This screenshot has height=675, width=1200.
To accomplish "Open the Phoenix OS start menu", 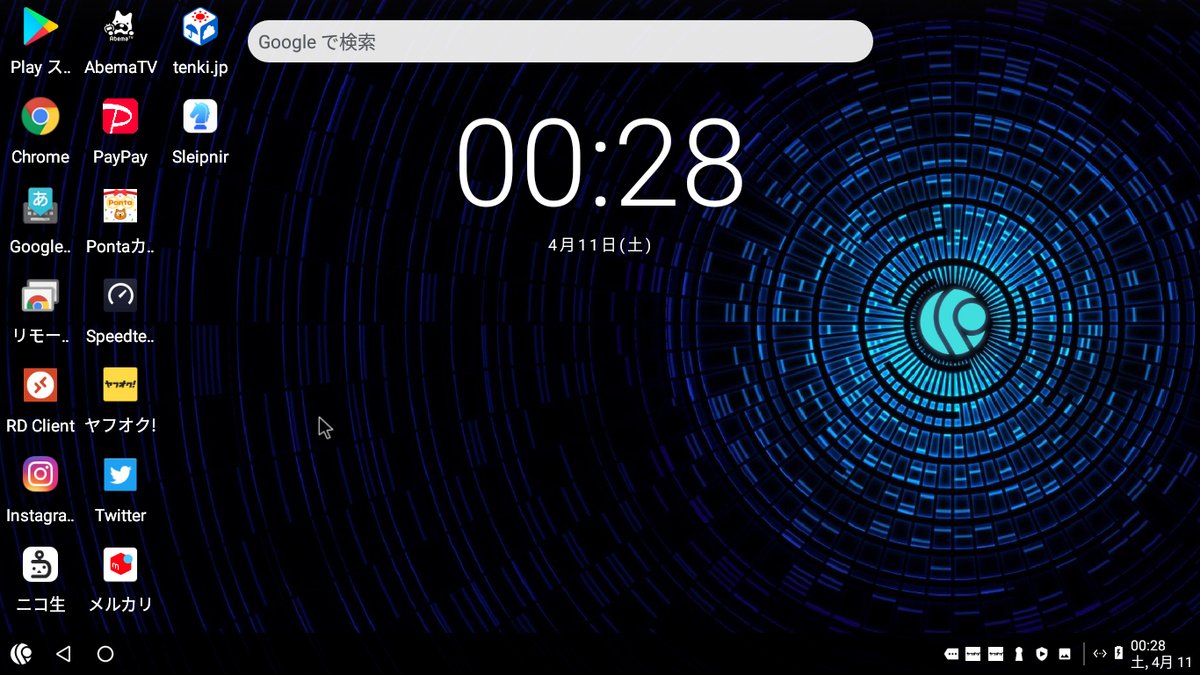I will [x=21, y=654].
